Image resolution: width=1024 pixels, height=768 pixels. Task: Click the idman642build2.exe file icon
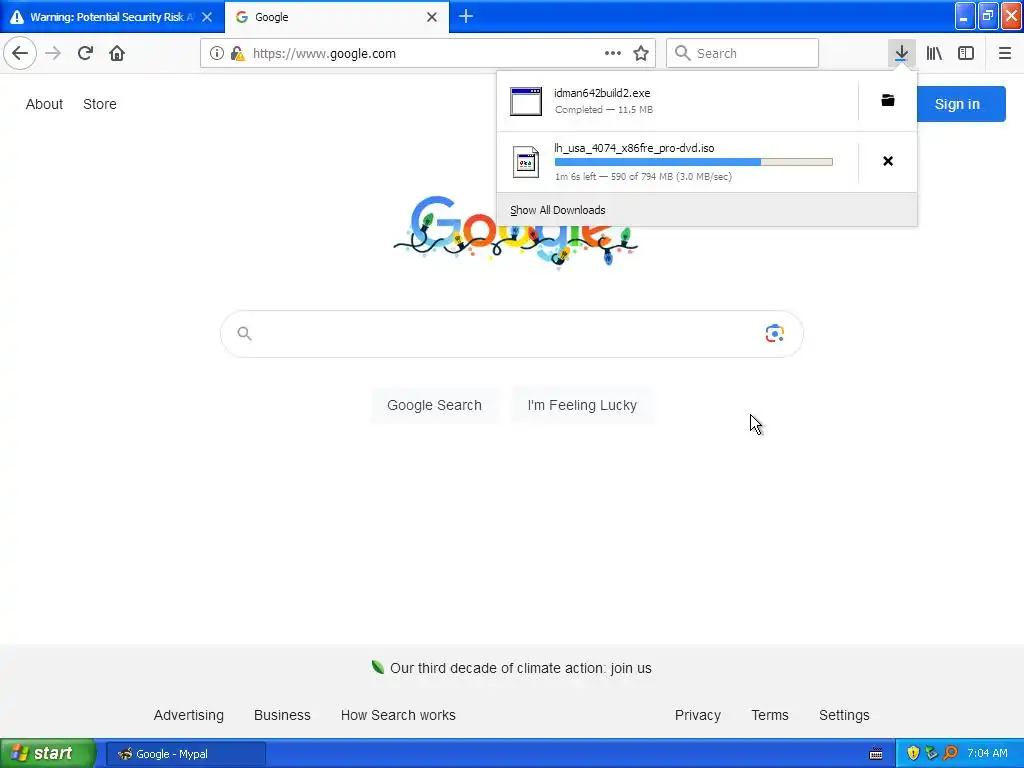point(526,101)
